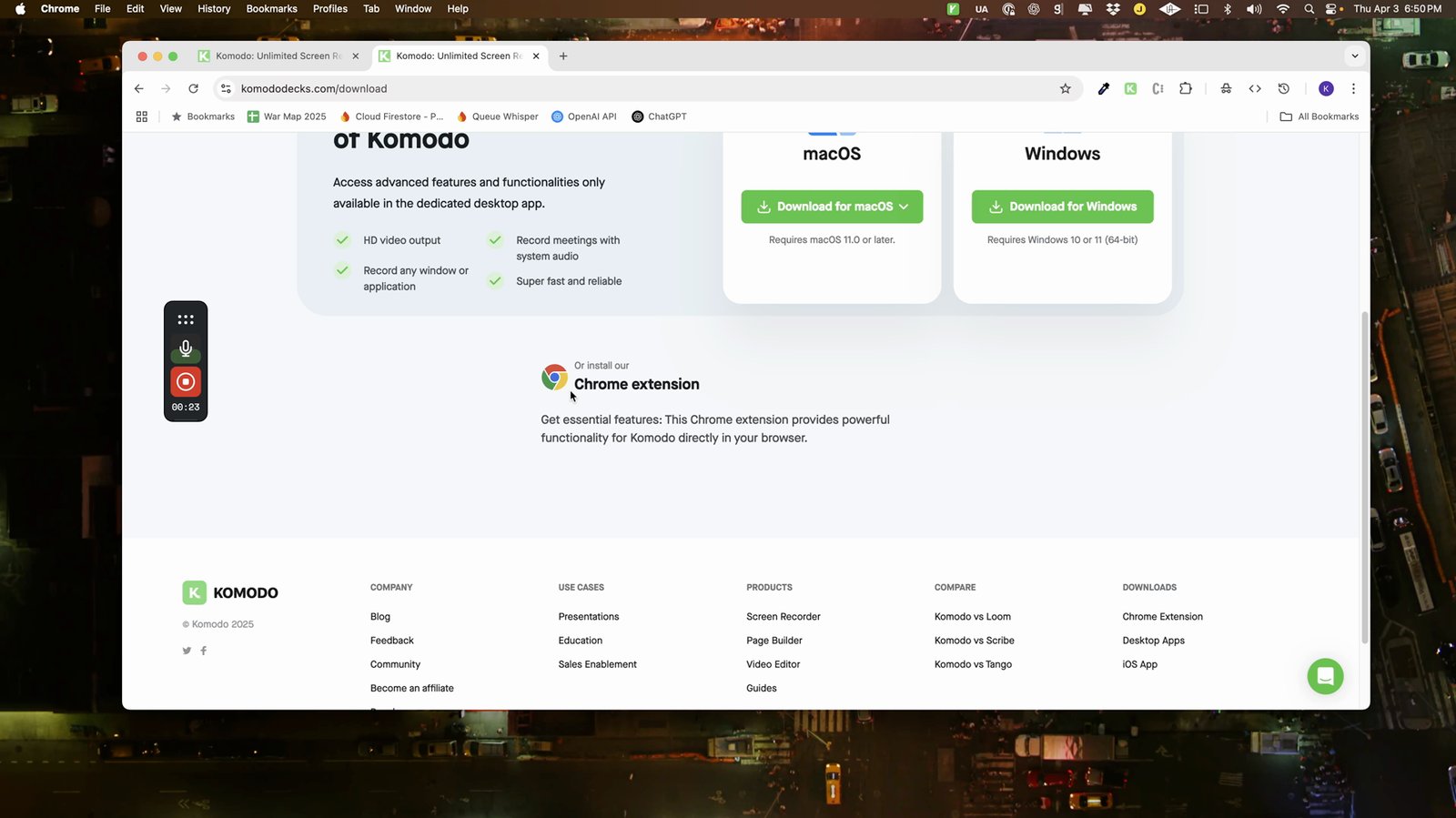This screenshot has height=818, width=1456.
Task: Open Komodo's Twitter page from footer
Action: (187, 651)
